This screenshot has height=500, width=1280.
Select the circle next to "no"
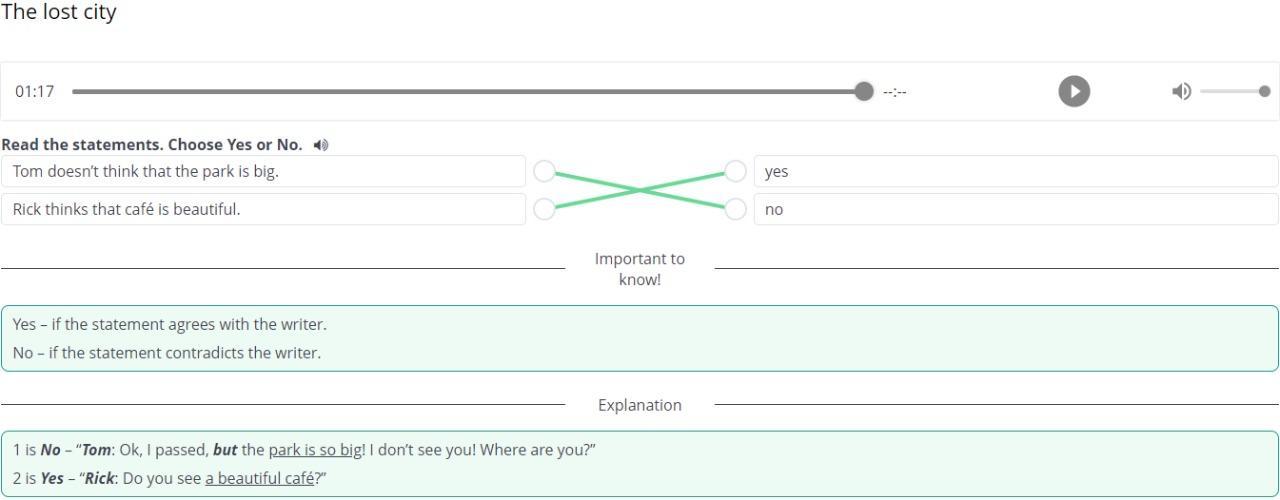[735, 209]
